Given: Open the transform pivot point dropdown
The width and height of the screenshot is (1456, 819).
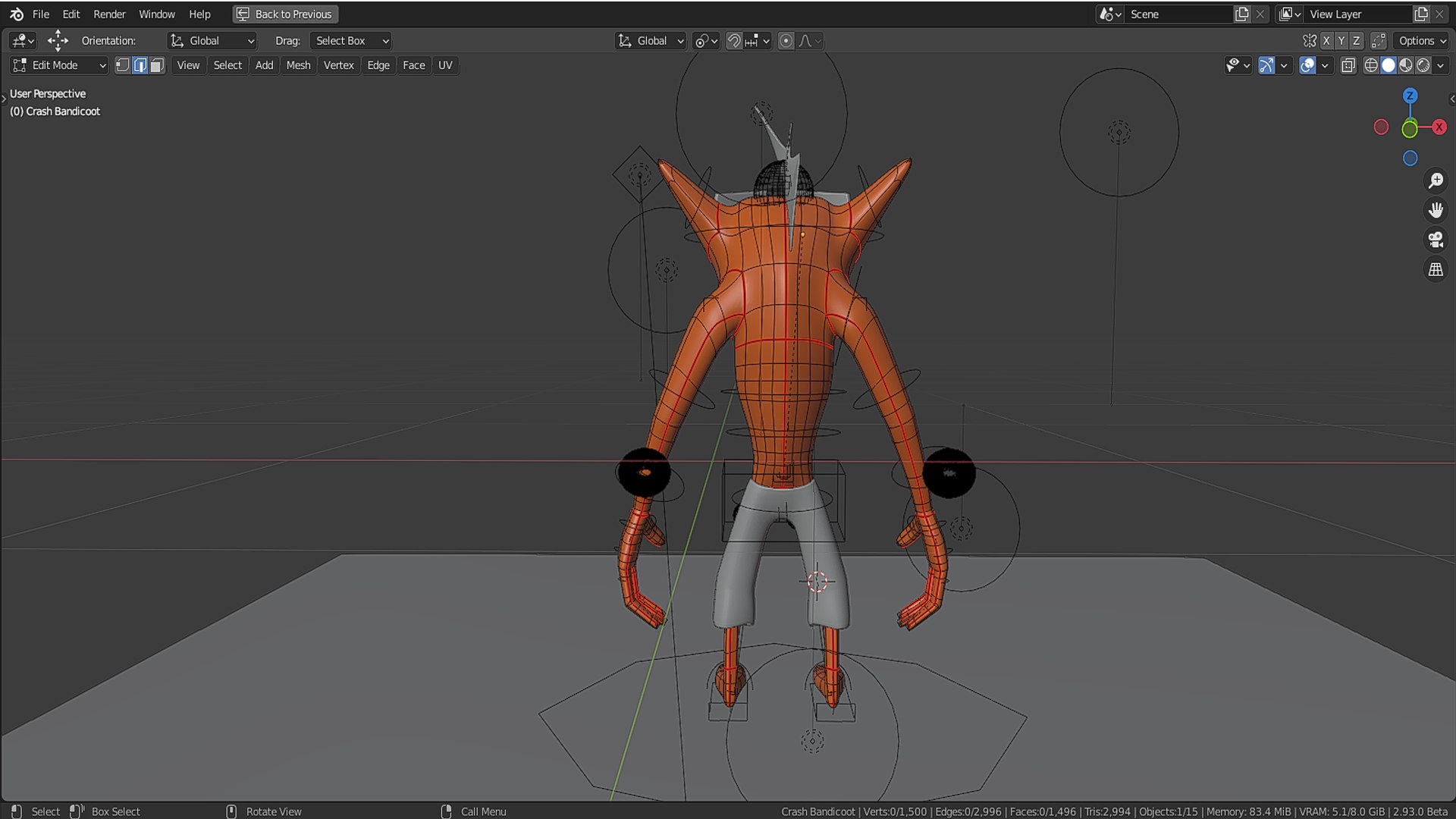Looking at the screenshot, I should (706, 41).
